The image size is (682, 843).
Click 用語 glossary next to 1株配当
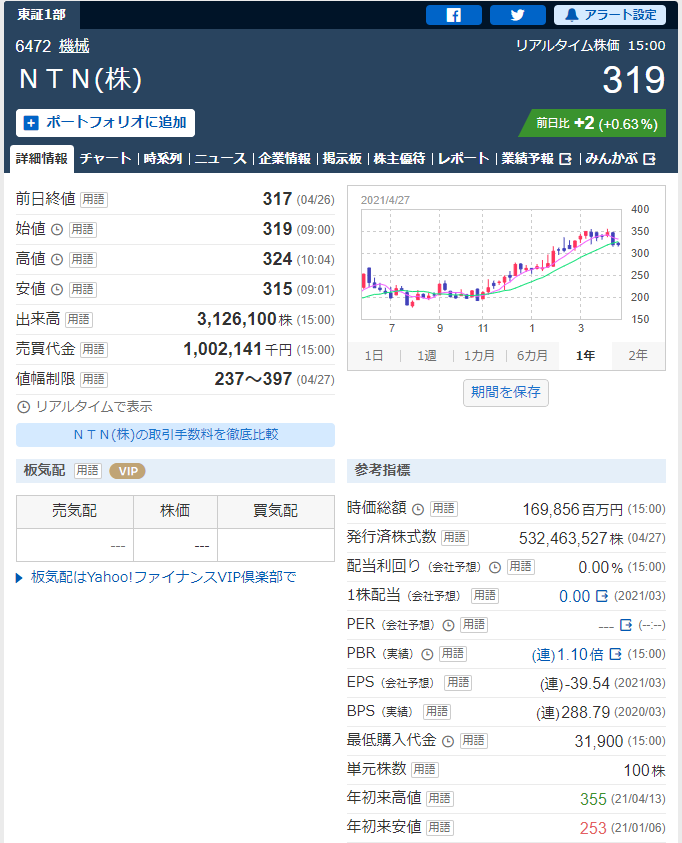click(484, 596)
